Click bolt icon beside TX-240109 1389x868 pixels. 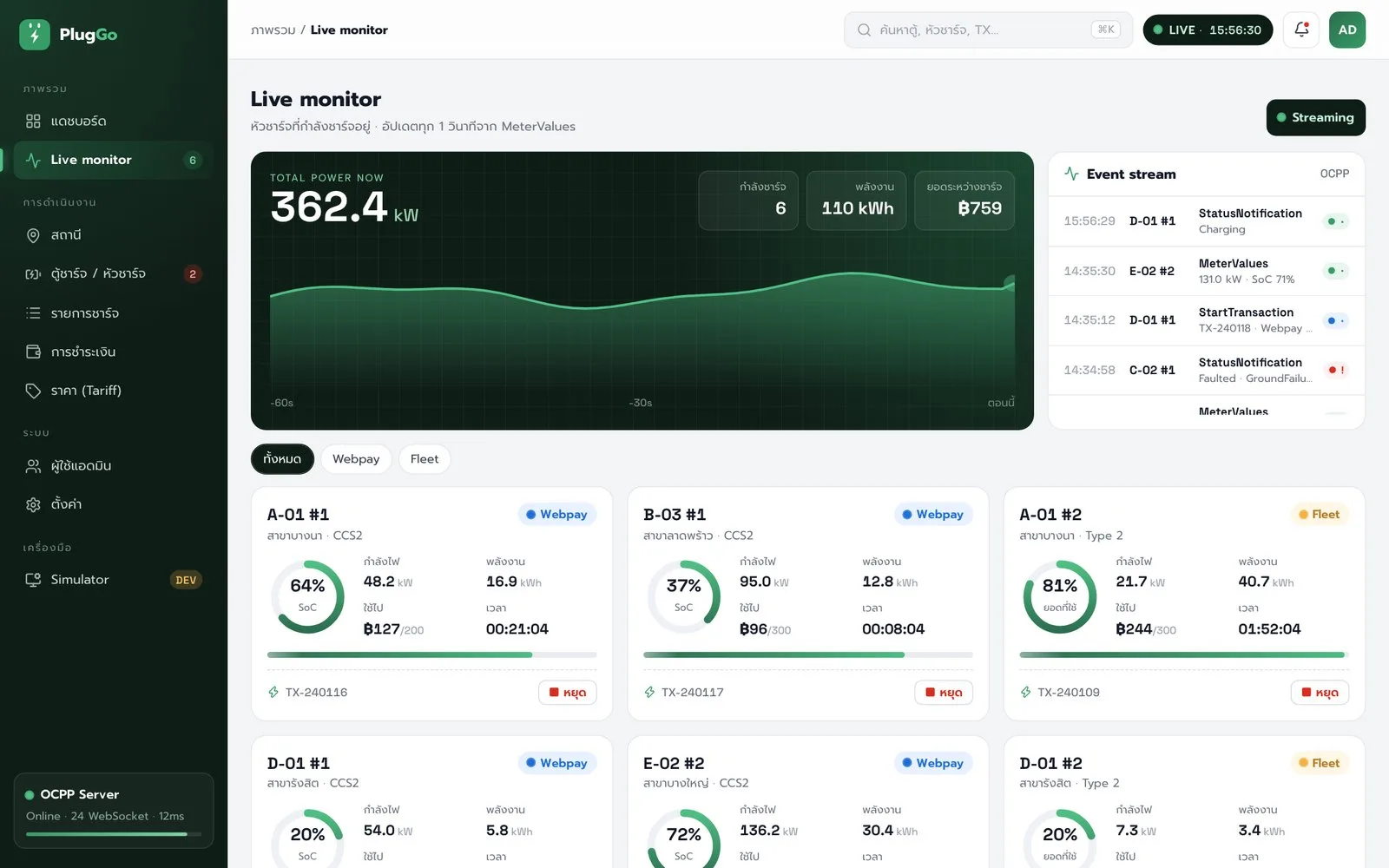[x=1025, y=693]
